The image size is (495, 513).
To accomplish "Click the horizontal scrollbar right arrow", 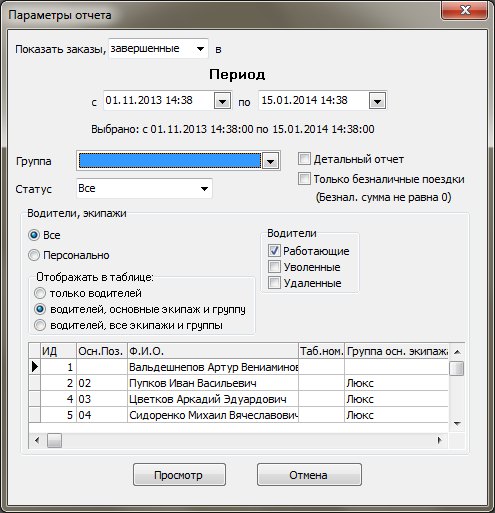I will tap(440, 441).
